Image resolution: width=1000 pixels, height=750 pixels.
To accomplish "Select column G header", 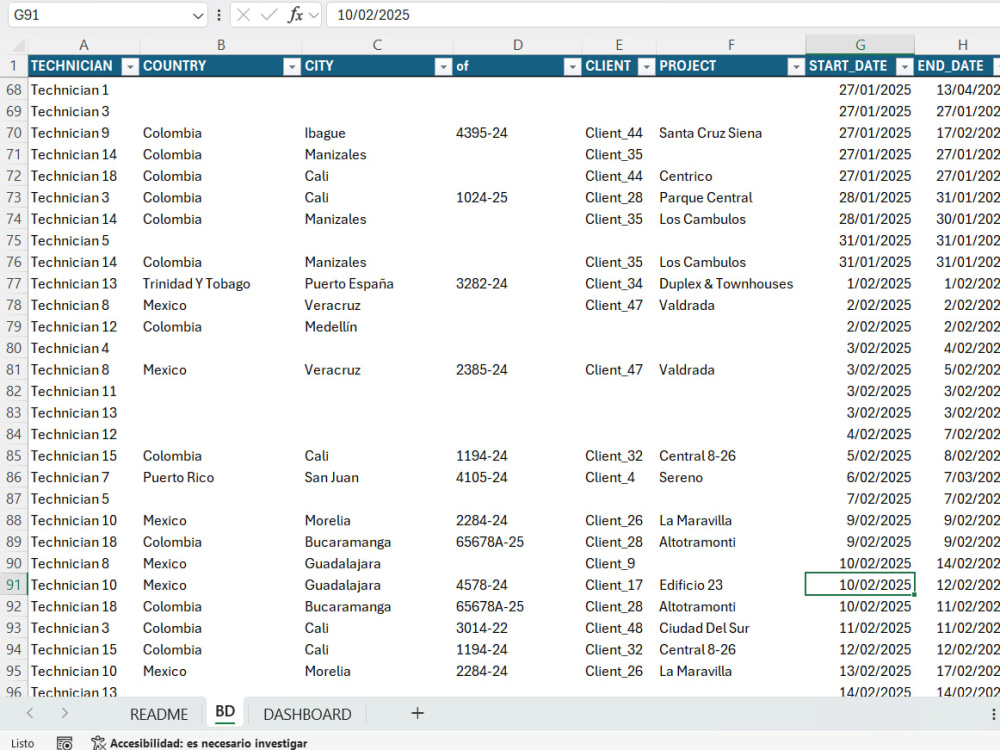I will pyautogui.click(x=860, y=45).
